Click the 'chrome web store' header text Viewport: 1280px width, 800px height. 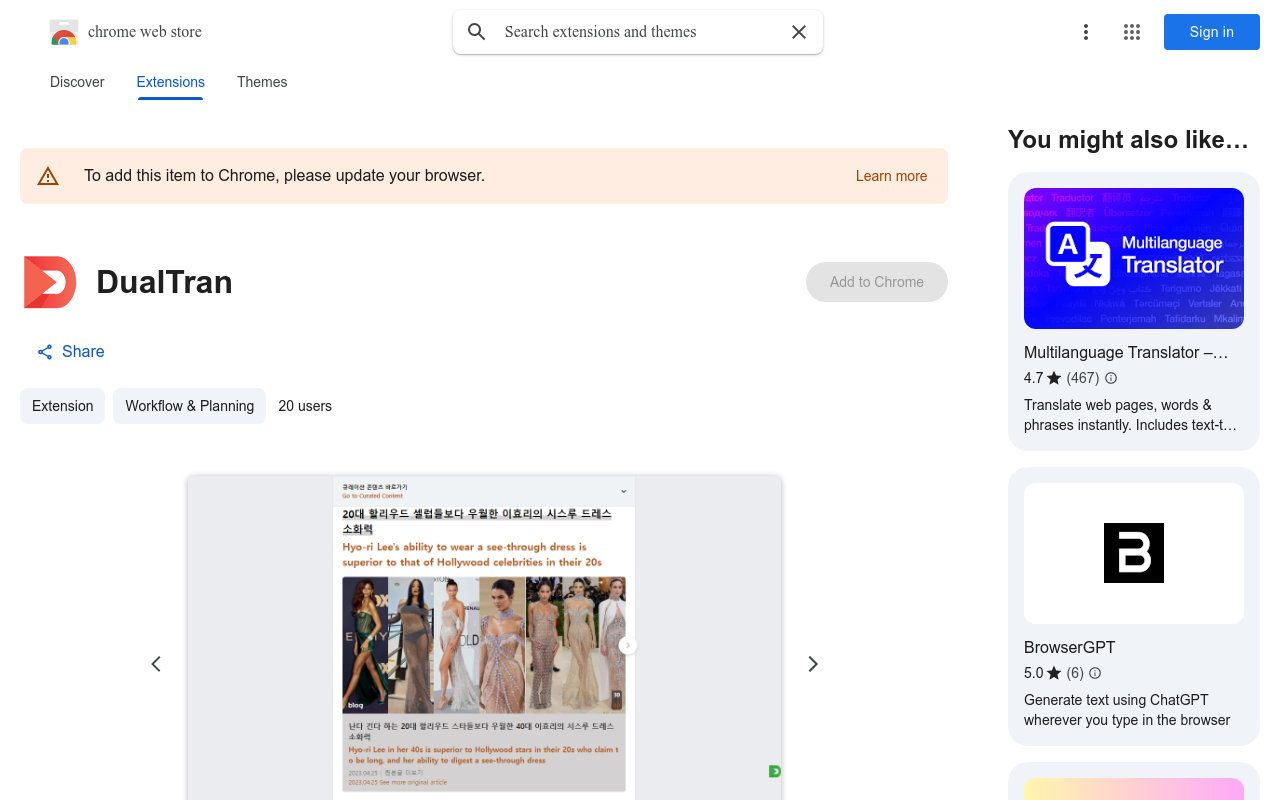point(145,32)
